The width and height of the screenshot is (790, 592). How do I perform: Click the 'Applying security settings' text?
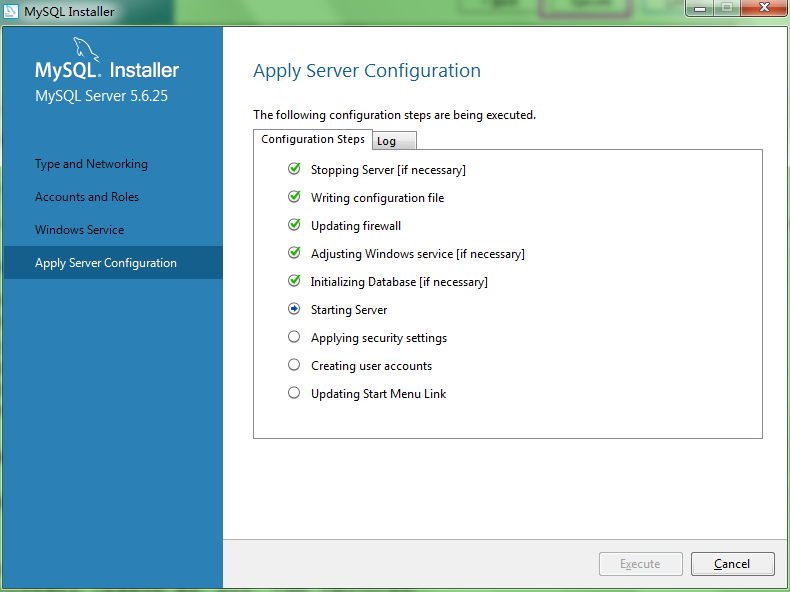(x=379, y=338)
